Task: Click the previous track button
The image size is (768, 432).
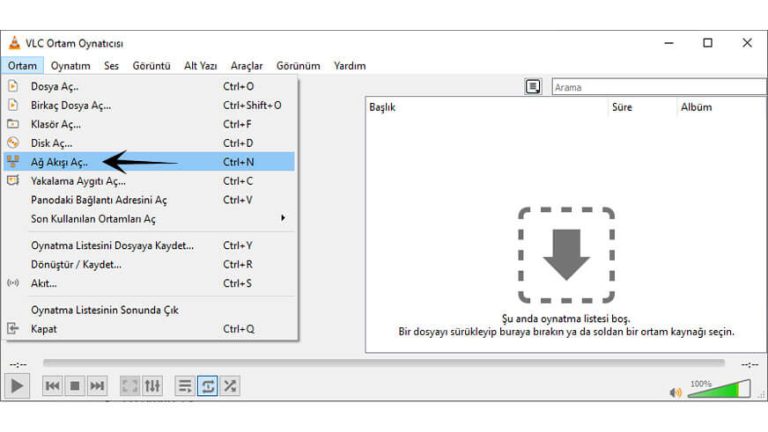Action: click(52, 386)
